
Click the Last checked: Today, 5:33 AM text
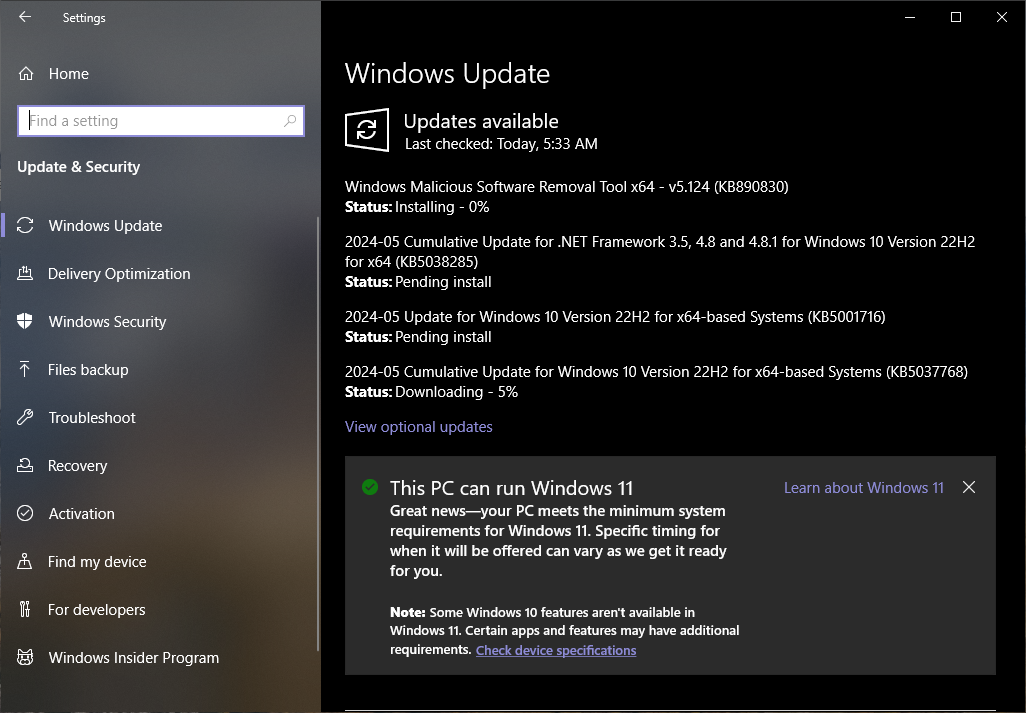501,144
